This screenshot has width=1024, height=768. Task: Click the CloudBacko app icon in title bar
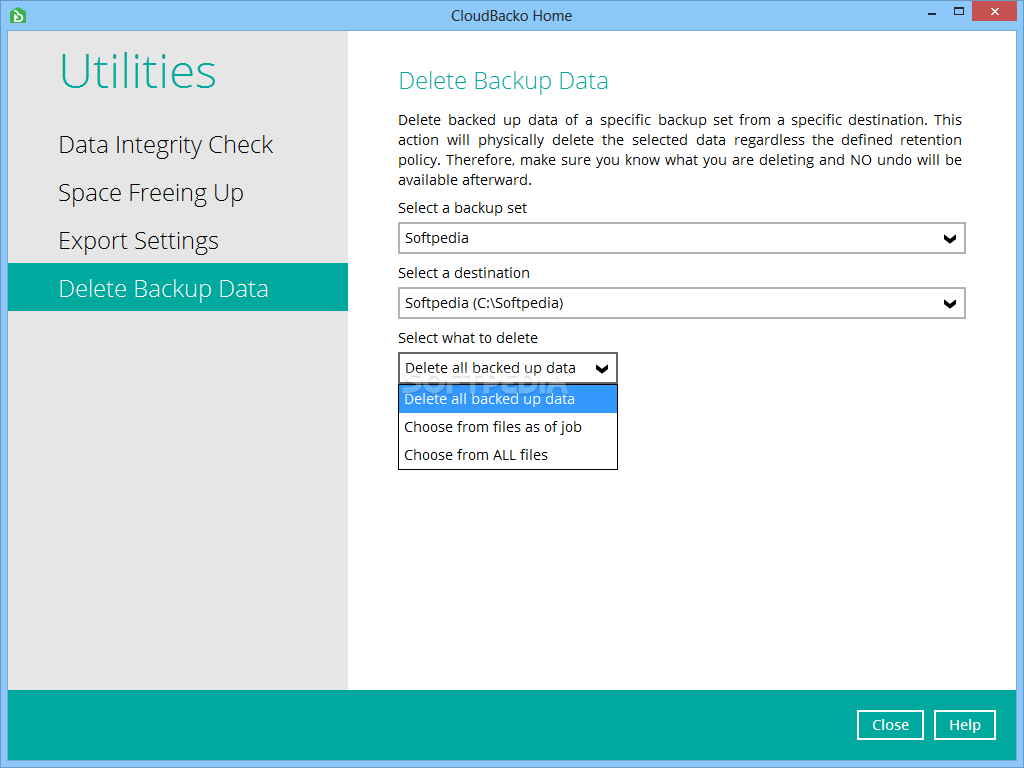[18, 15]
